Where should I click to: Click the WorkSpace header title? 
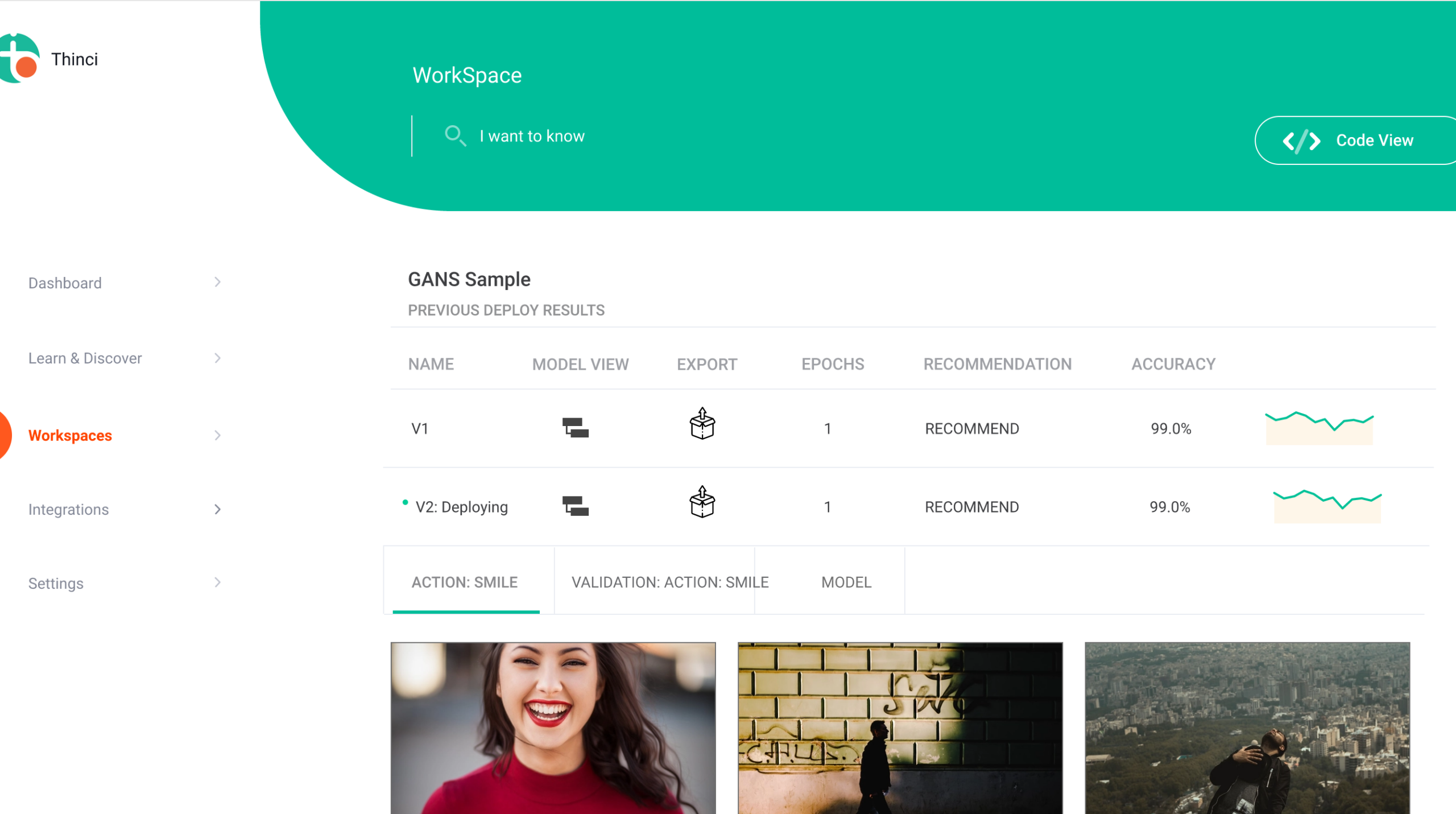pyautogui.click(x=467, y=76)
